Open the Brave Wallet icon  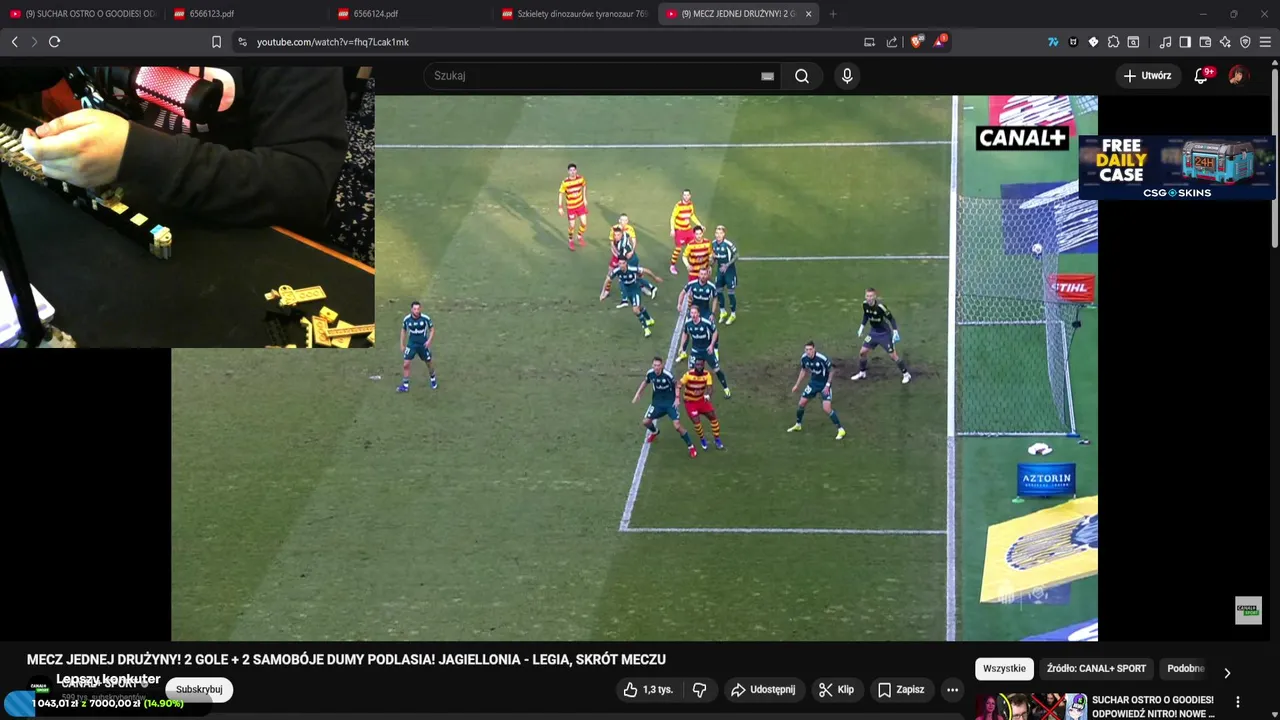coord(1205,42)
